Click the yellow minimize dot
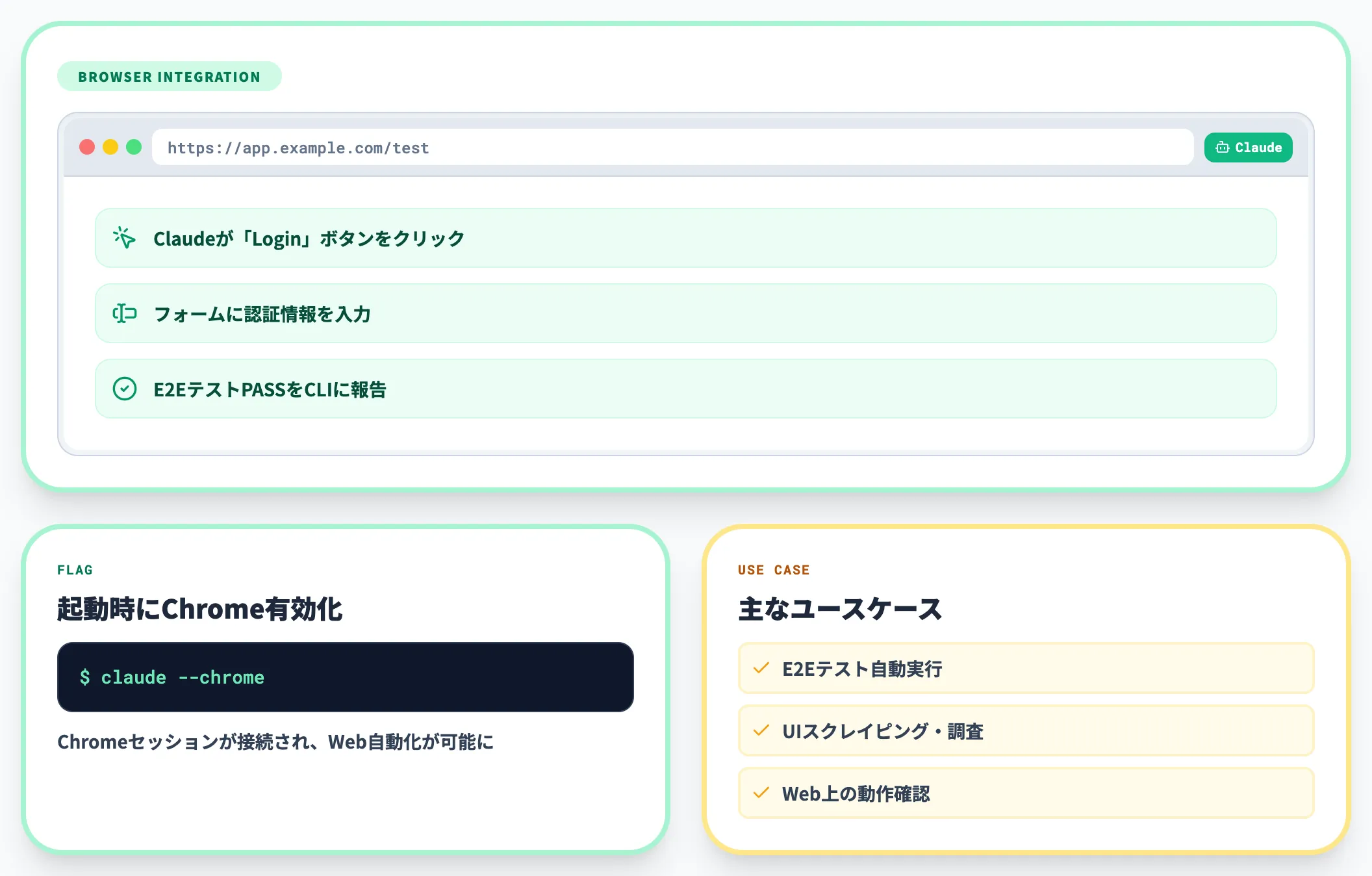The width and height of the screenshot is (1372, 876). coord(110,148)
